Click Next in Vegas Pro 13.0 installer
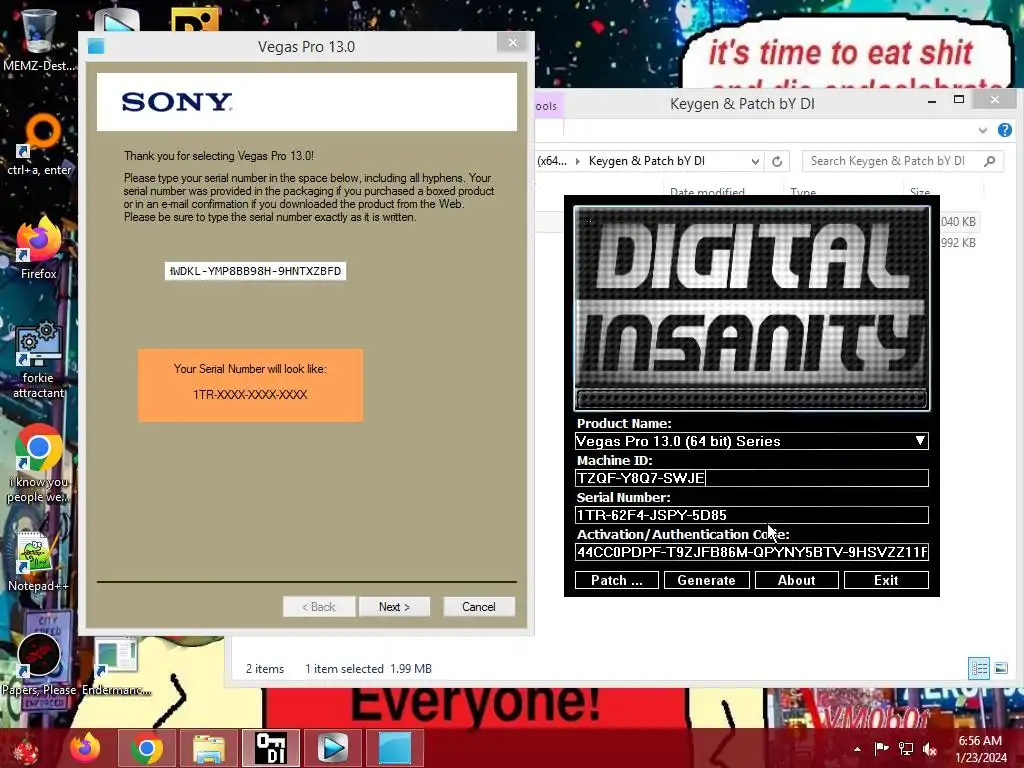 pyautogui.click(x=394, y=607)
